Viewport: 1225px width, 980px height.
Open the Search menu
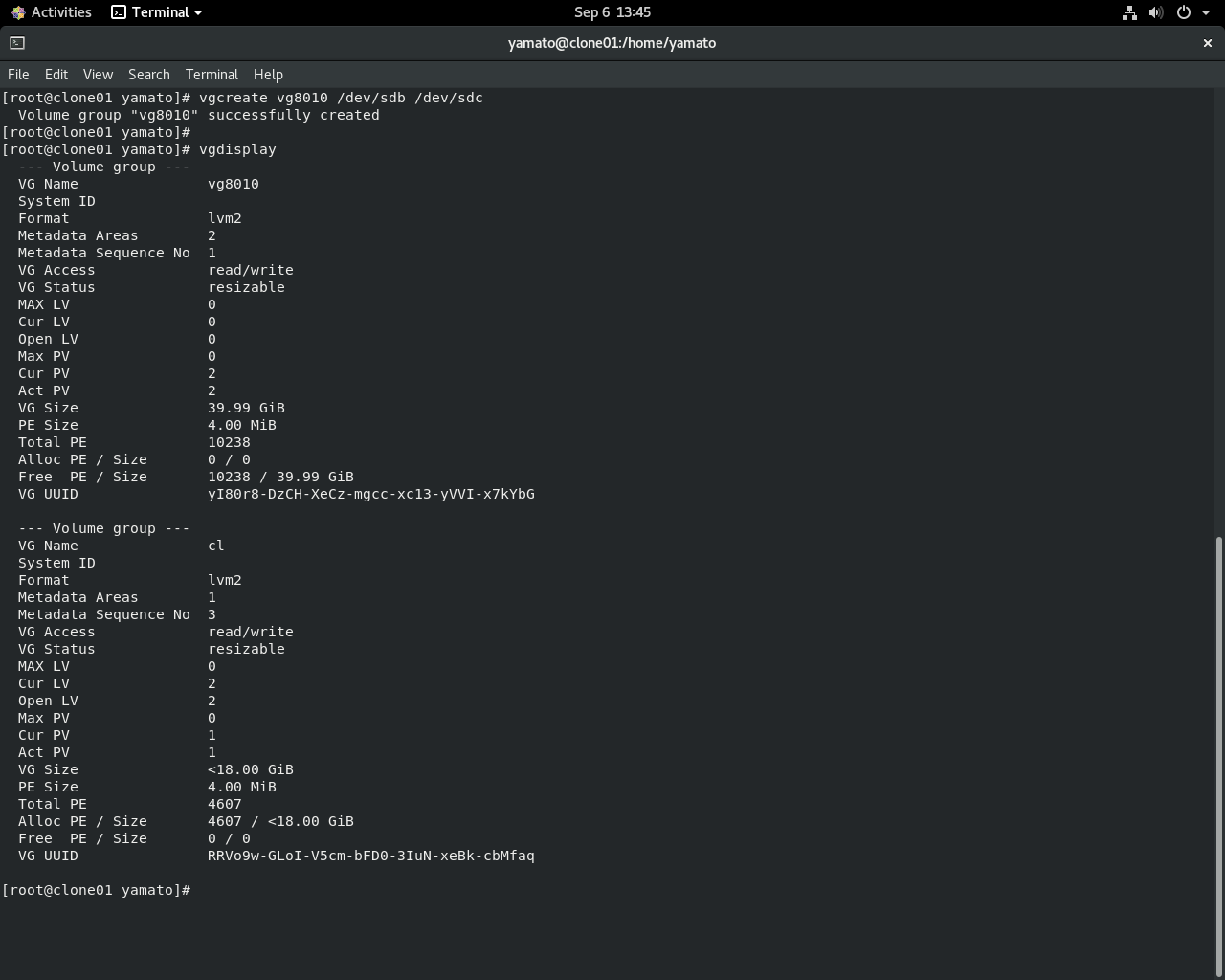pos(149,75)
